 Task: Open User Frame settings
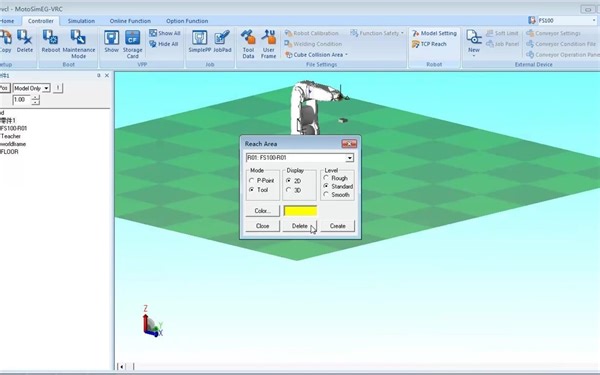269,44
